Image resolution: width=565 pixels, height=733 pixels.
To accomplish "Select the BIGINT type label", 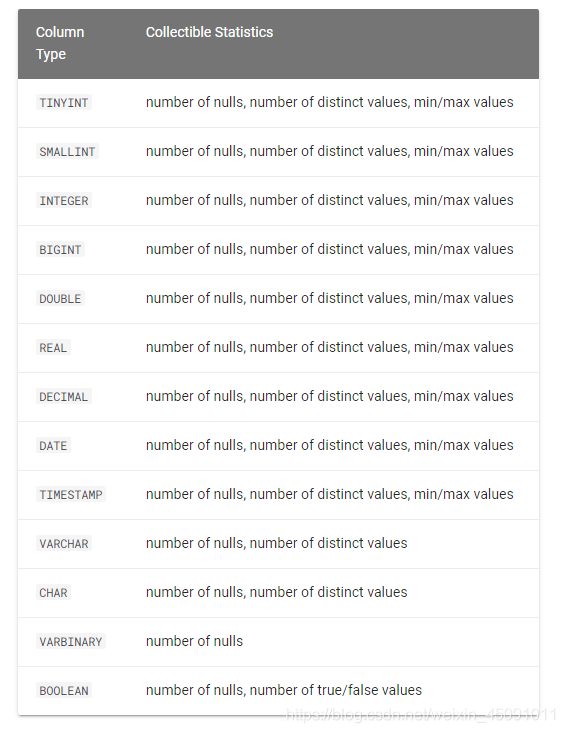I will point(60,250).
